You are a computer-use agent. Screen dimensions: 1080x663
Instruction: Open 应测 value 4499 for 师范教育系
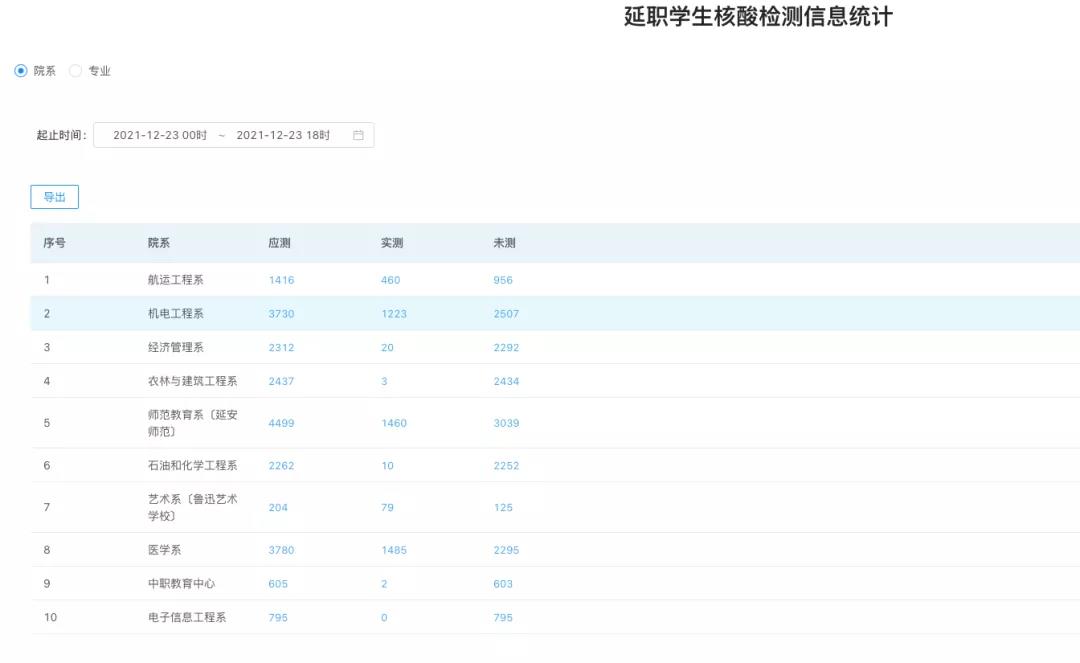point(281,423)
